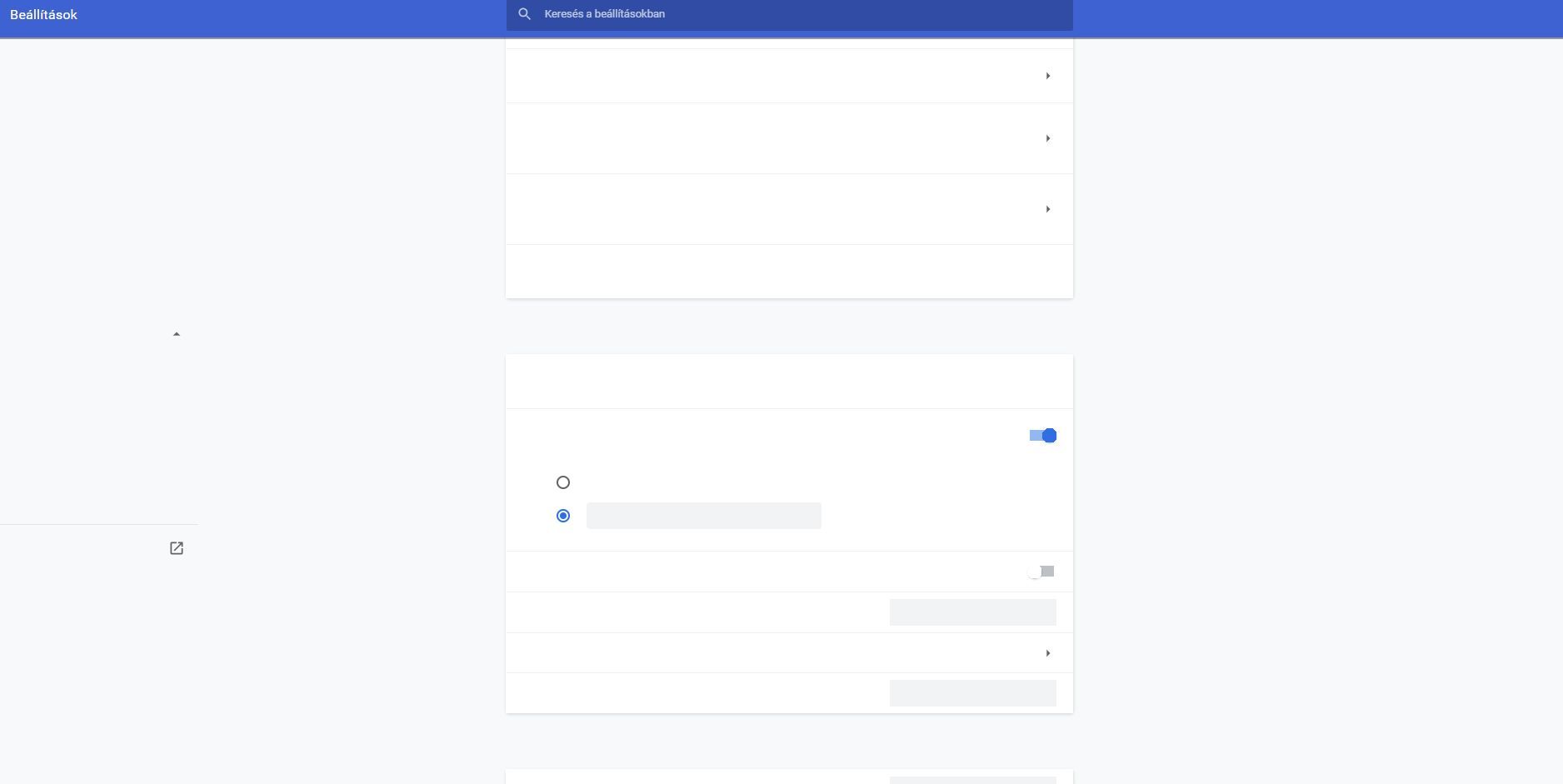
Task: Expand the middle arrow row in the upper card
Action: (789, 138)
